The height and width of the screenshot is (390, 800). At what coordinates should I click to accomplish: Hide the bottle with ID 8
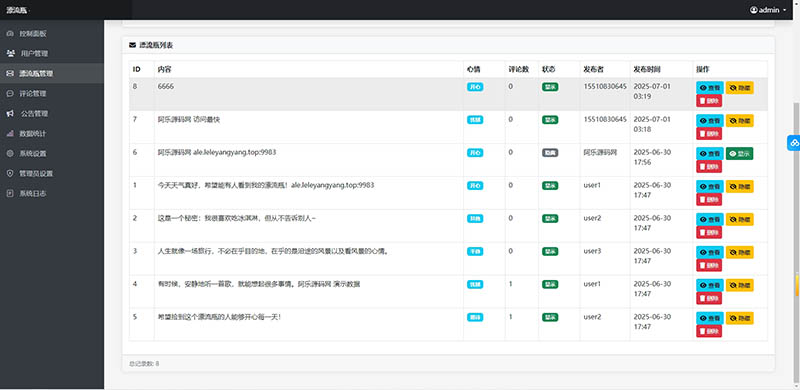pyautogui.click(x=739, y=88)
